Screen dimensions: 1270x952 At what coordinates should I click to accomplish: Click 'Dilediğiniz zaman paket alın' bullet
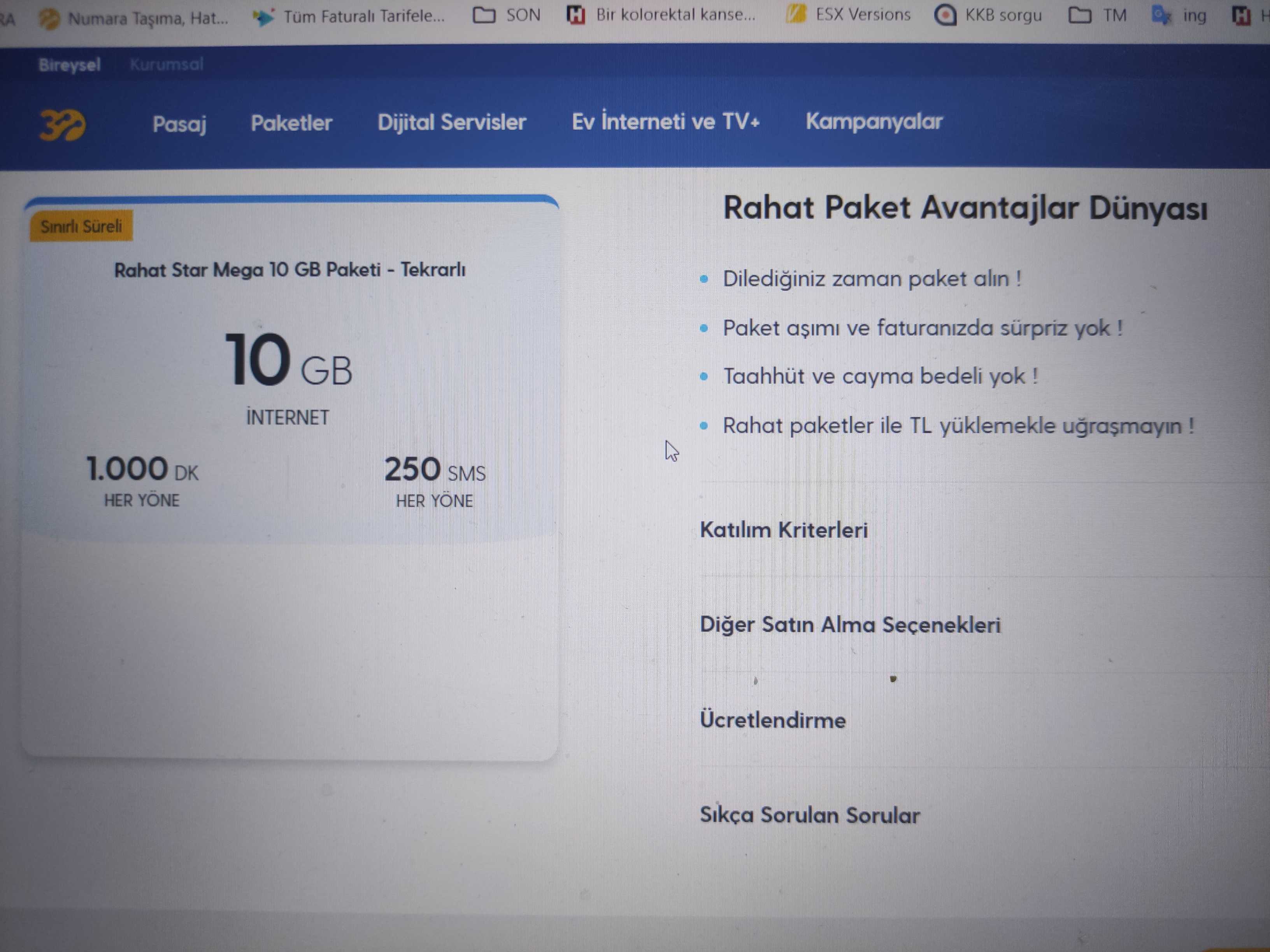(x=872, y=279)
